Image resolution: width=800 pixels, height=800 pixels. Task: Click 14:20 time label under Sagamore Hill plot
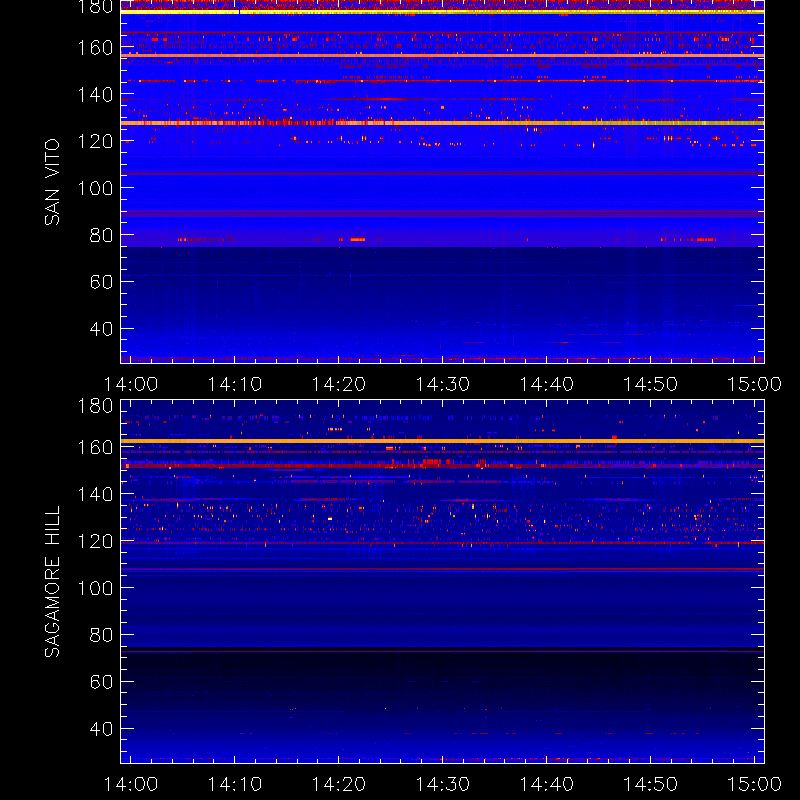click(339, 784)
